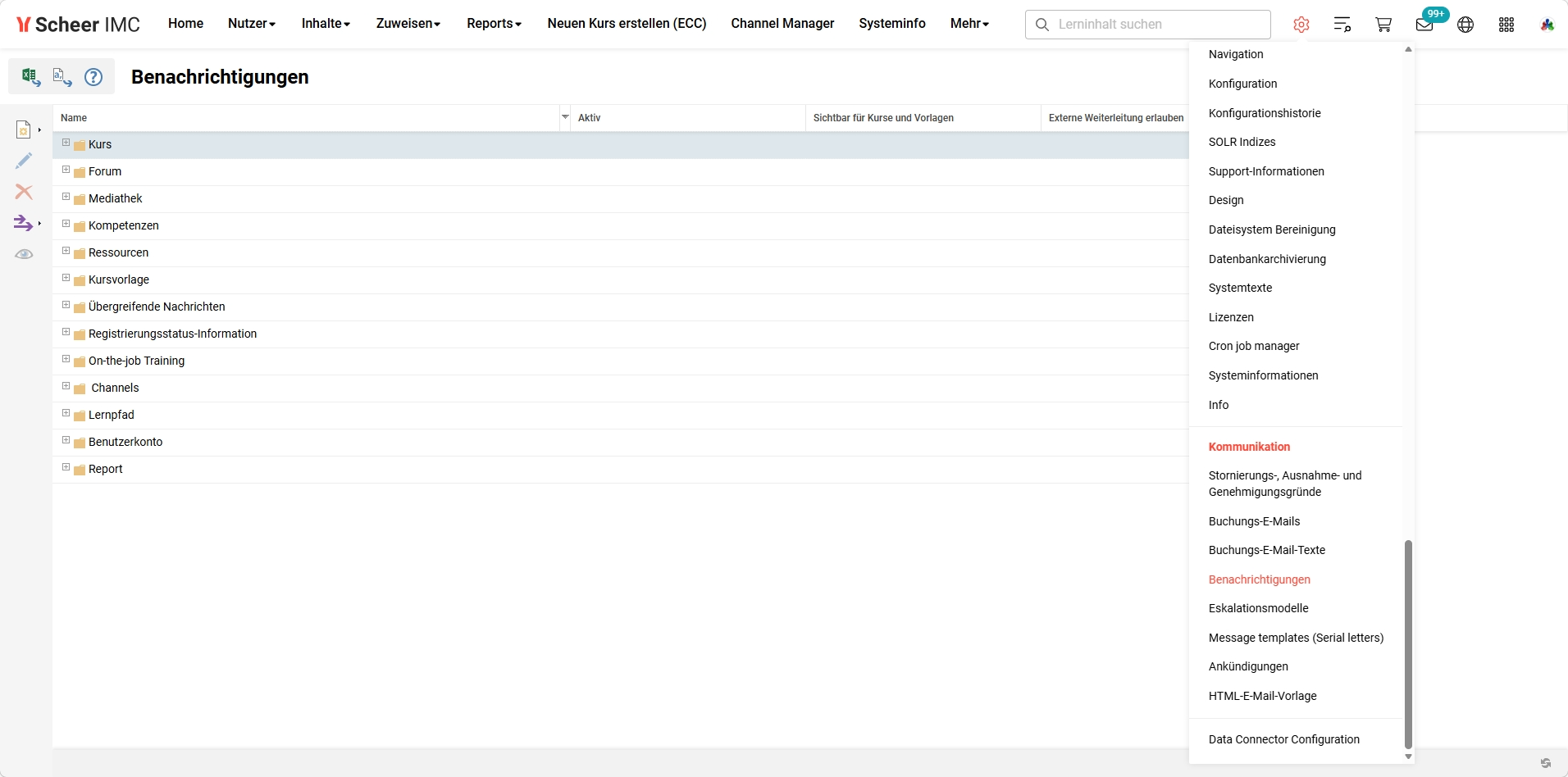Click the red X delete icon

click(x=24, y=192)
